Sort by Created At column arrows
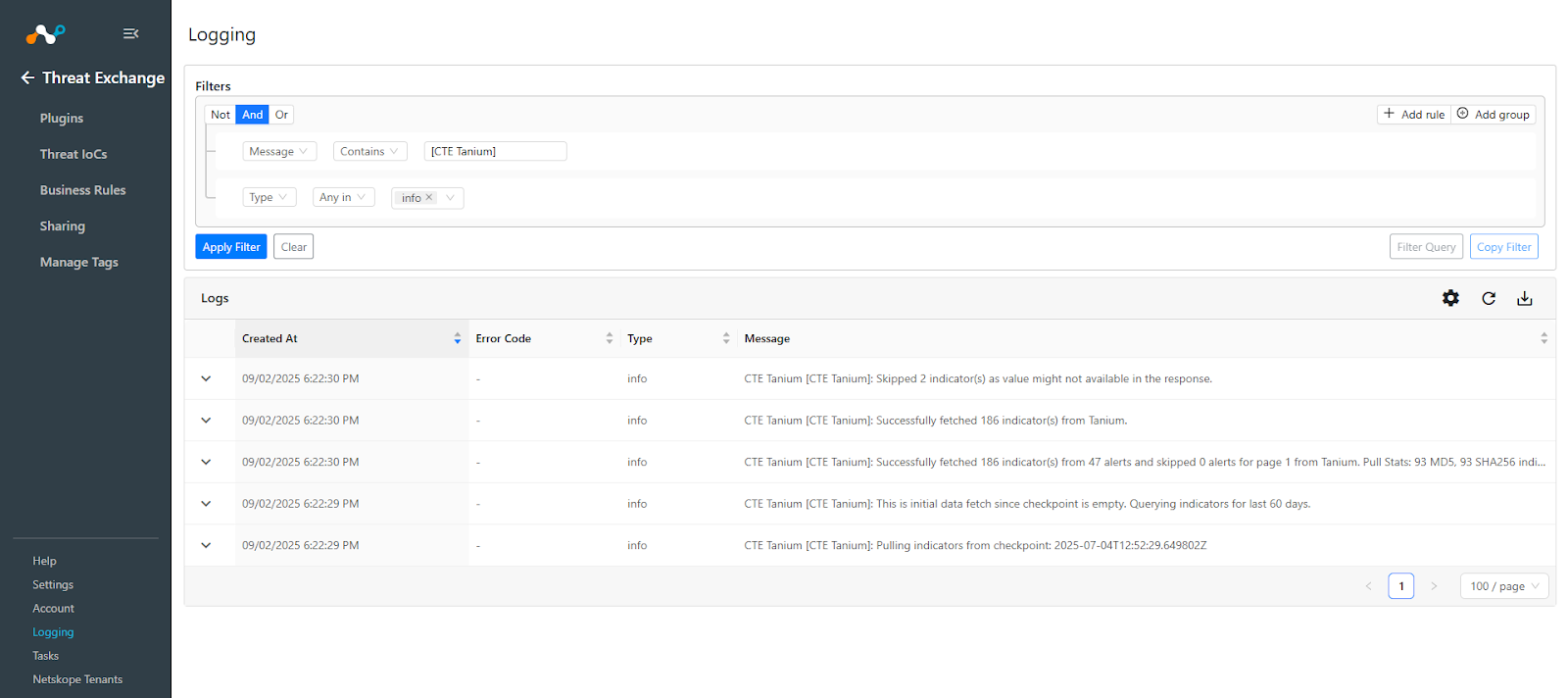1568x698 pixels. click(x=457, y=338)
